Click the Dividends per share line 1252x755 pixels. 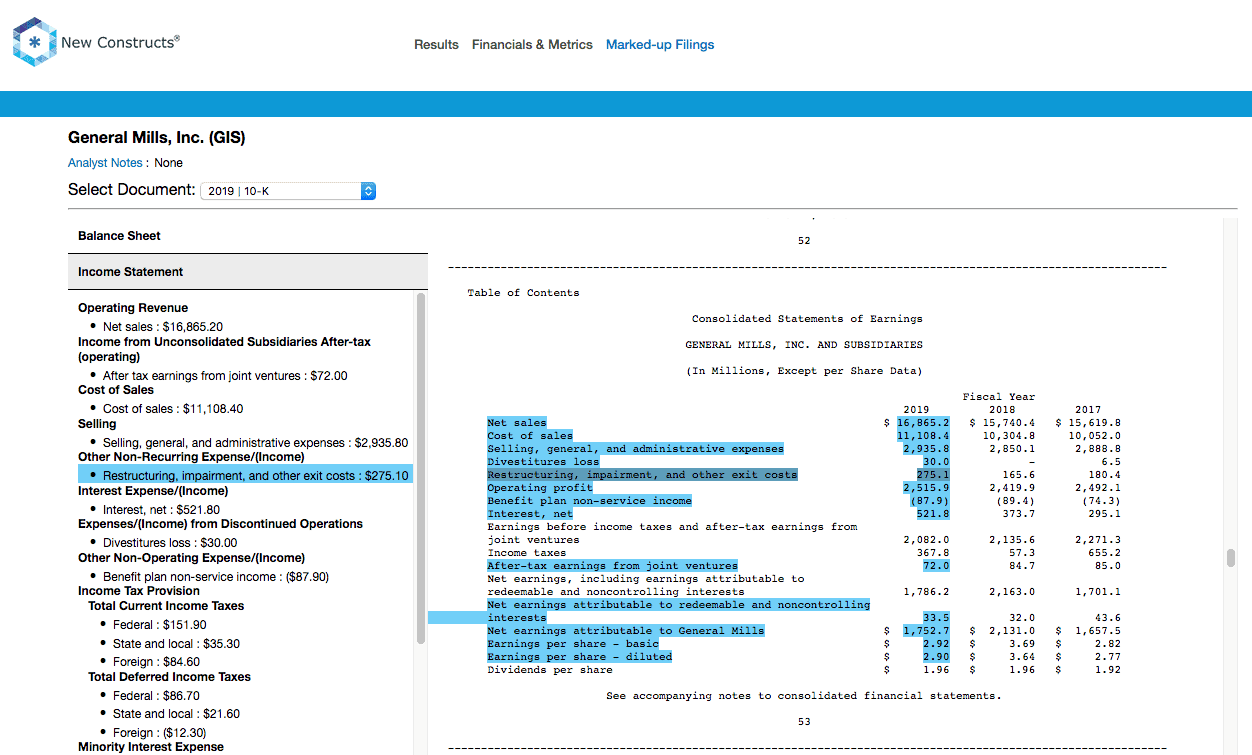coord(550,670)
